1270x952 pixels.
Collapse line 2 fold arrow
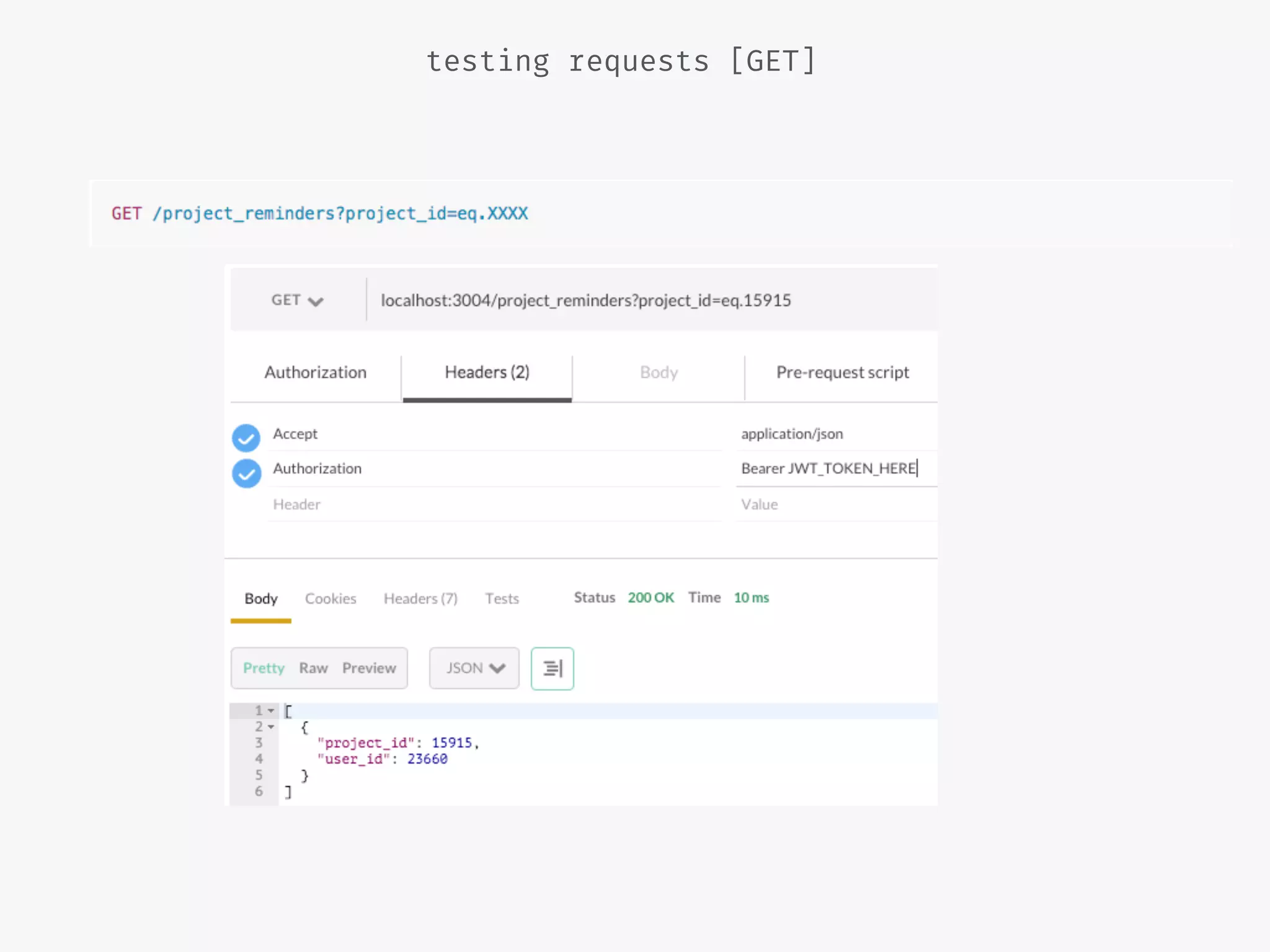(271, 727)
